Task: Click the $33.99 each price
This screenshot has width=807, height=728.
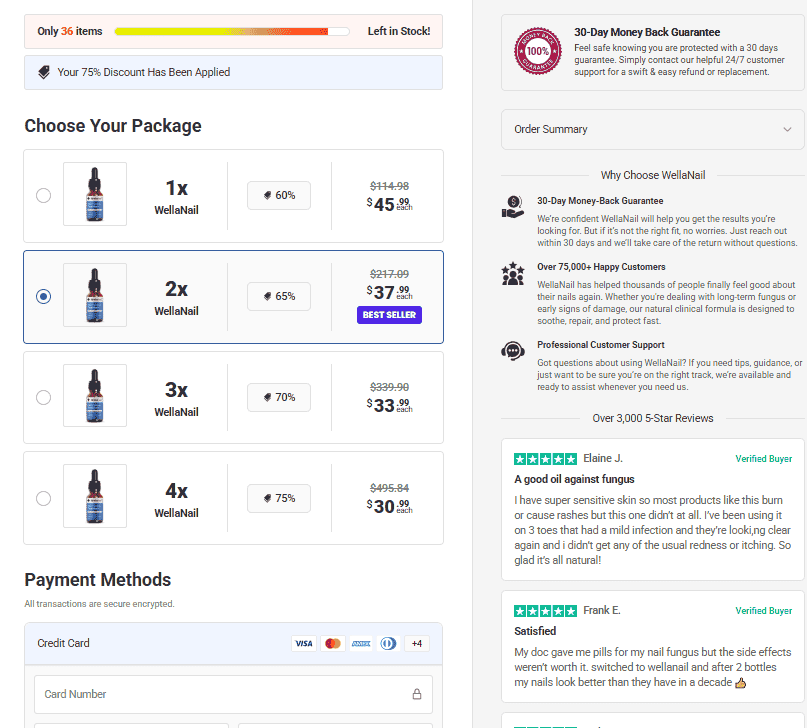Action: point(389,405)
